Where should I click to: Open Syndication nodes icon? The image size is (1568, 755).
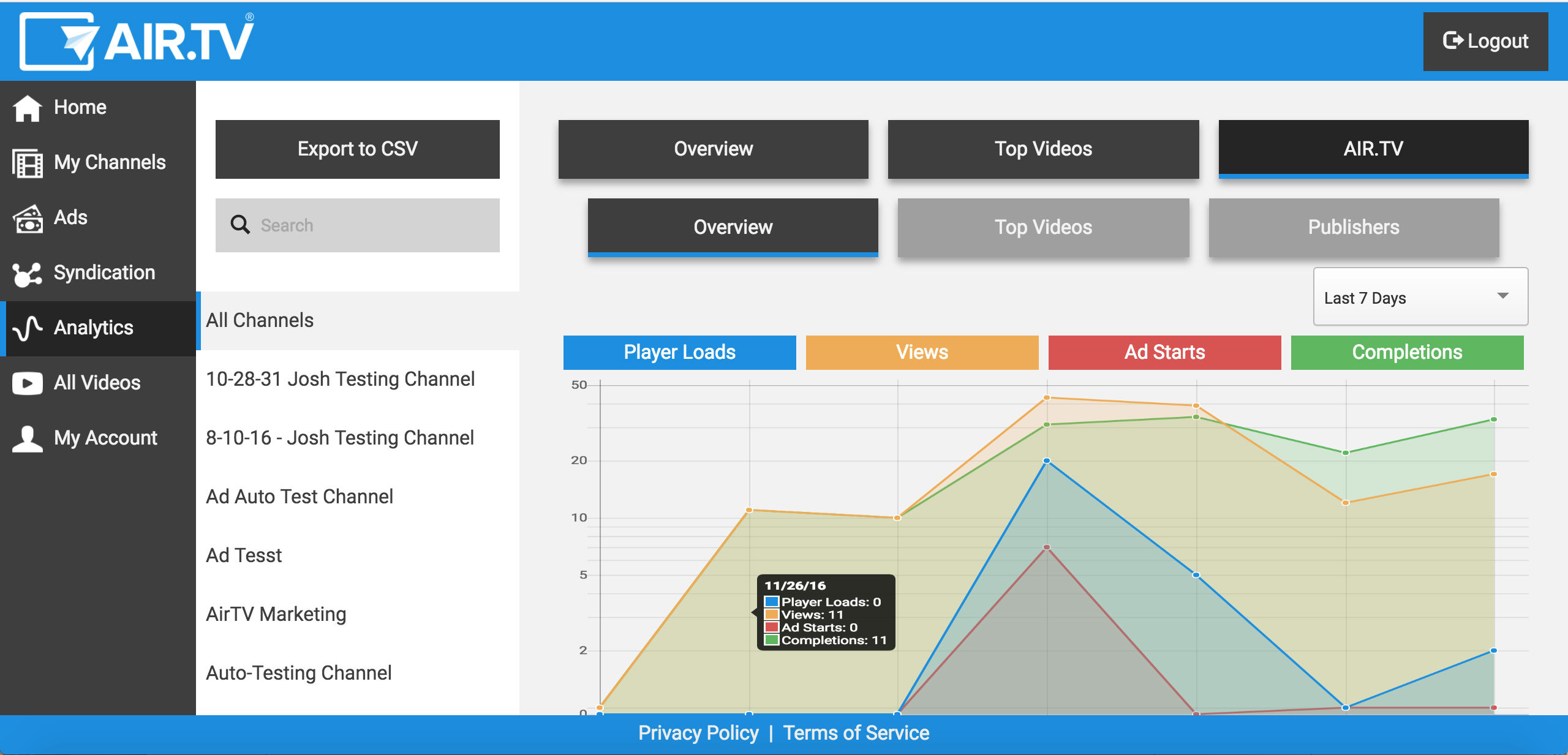(x=27, y=274)
